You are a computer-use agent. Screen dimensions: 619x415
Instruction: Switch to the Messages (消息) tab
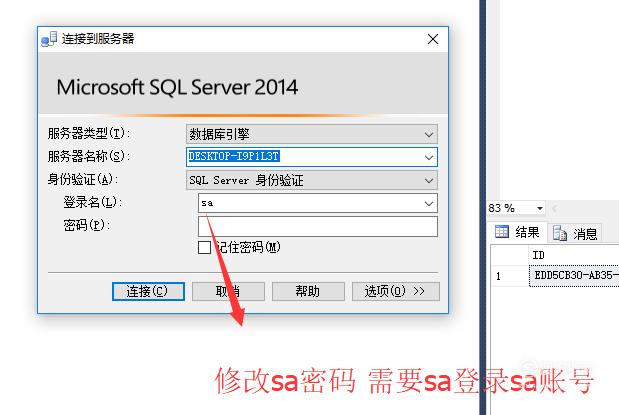(575, 234)
